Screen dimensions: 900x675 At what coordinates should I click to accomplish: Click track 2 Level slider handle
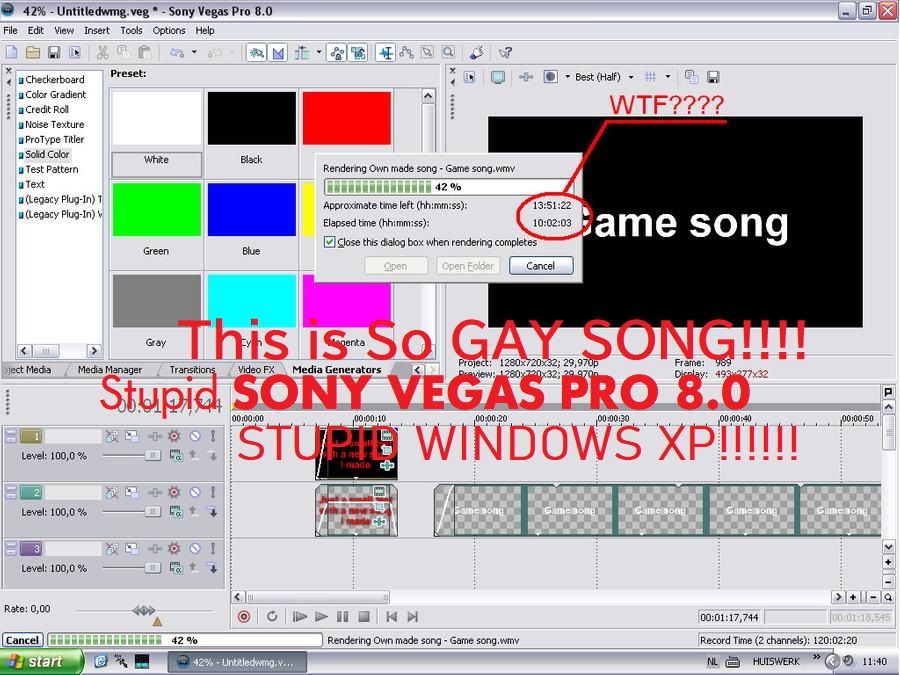pos(153,511)
